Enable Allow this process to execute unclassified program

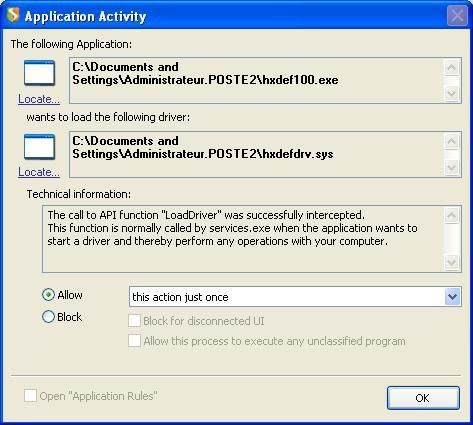tap(134, 341)
